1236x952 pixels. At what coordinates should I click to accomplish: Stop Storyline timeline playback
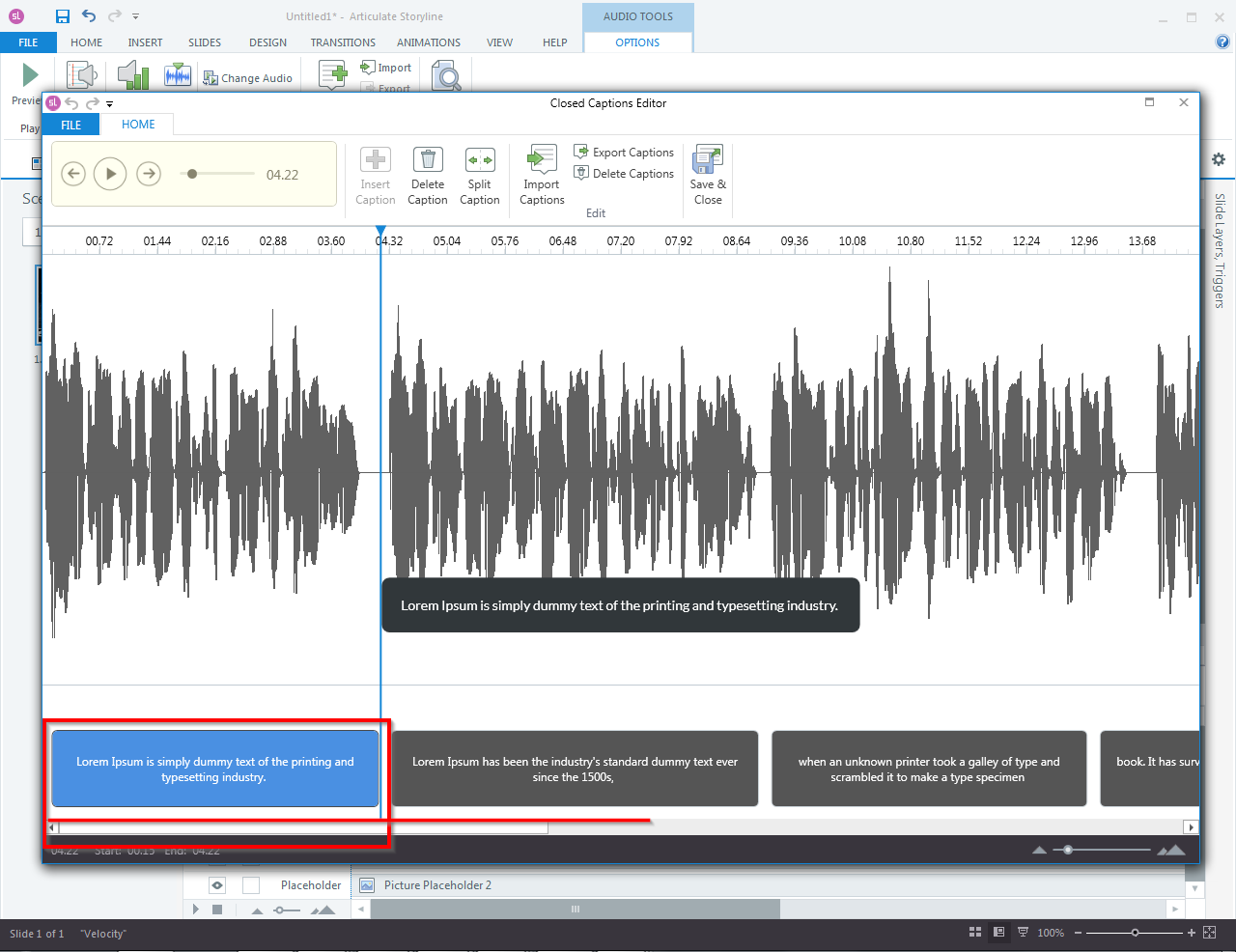(217, 909)
